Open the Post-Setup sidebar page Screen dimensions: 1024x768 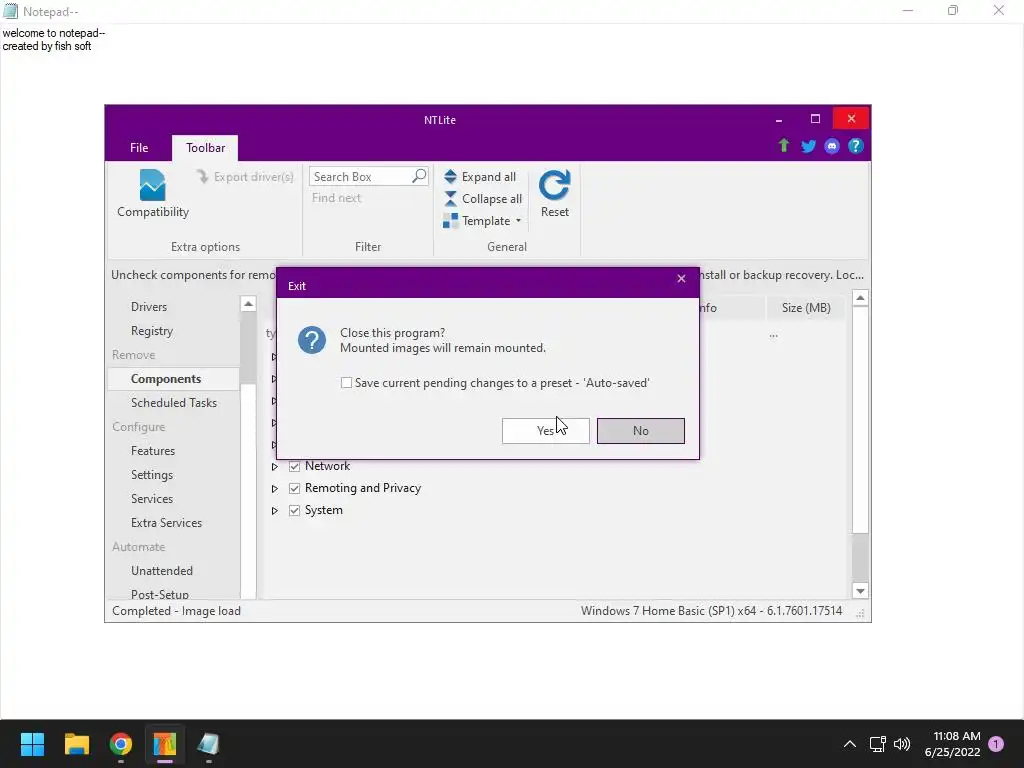[x=160, y=594]
